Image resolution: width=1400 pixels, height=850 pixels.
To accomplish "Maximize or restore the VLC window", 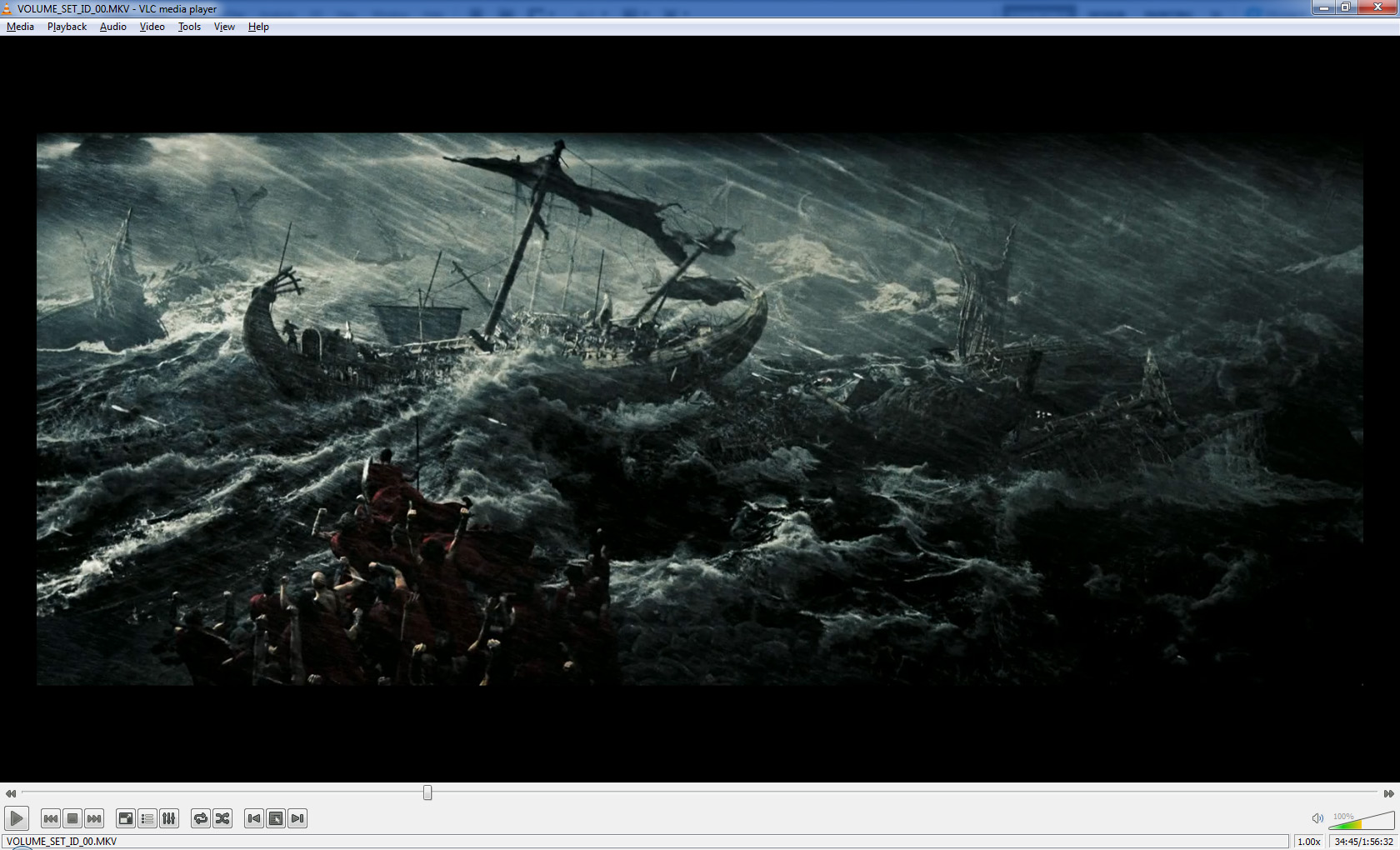I will [x=1345, y=7].
